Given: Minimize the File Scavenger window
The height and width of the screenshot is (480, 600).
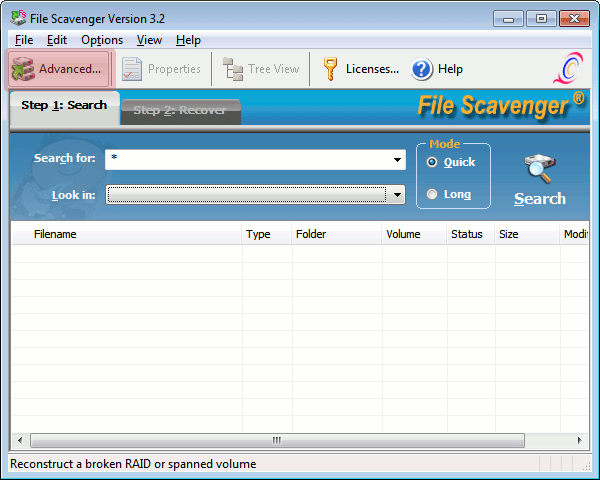Looking at the screenshot, I should [x=508, y=19].
